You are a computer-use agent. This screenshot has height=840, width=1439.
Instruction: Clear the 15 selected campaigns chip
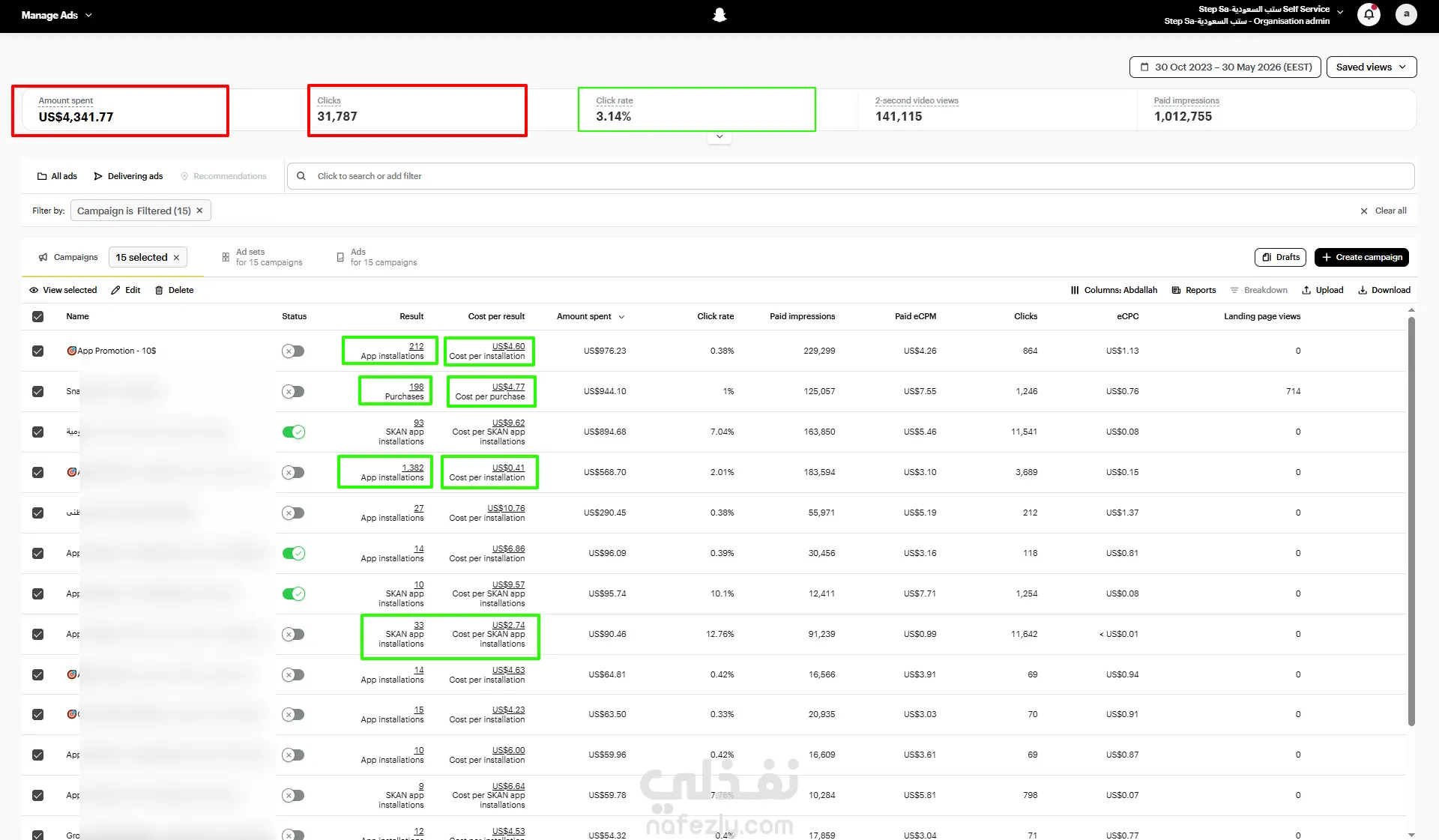click(x=176, y=258)
